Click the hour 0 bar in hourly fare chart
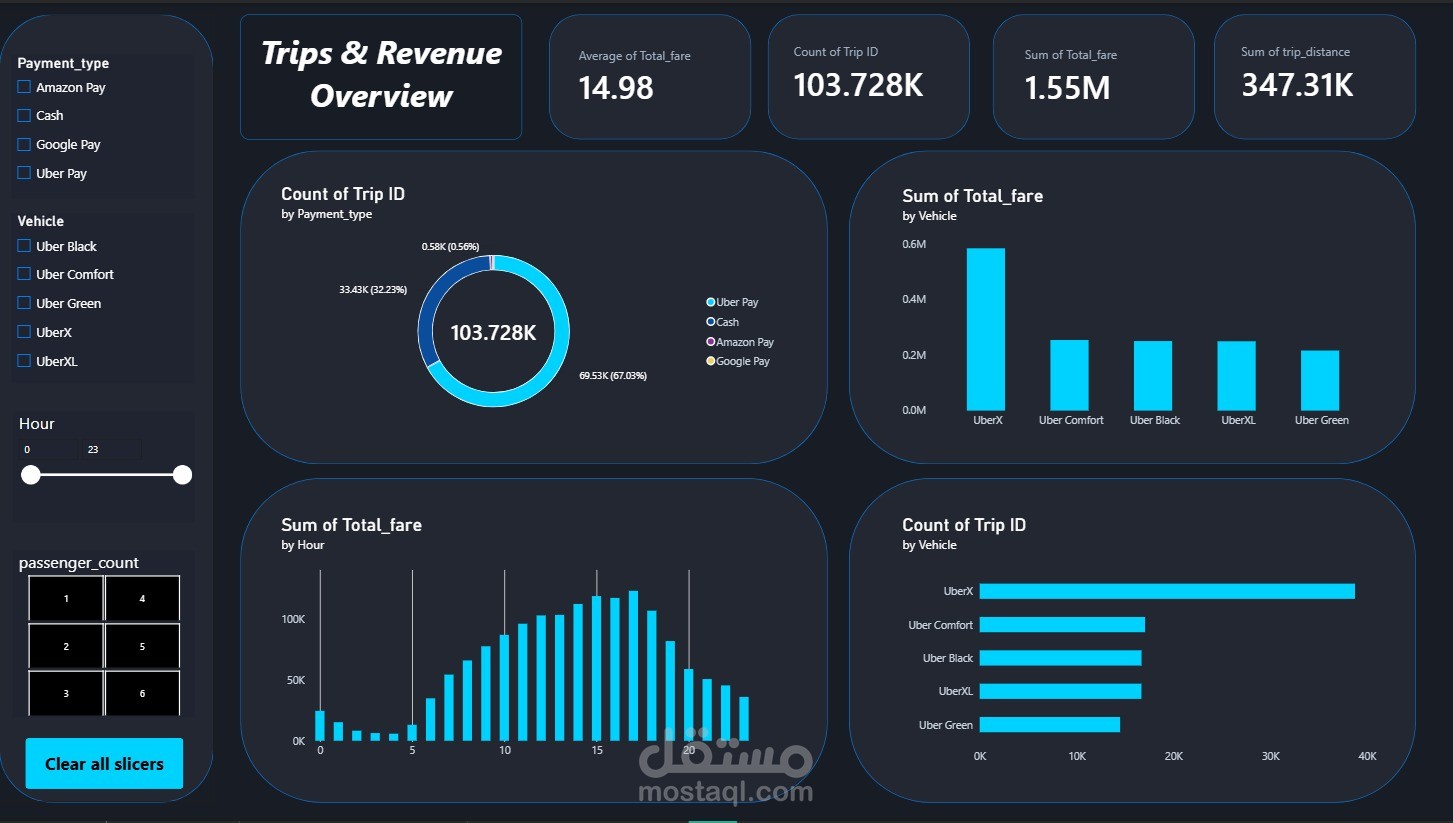The width and height of the screenshot is (1453, 823). tap(320, 726)
